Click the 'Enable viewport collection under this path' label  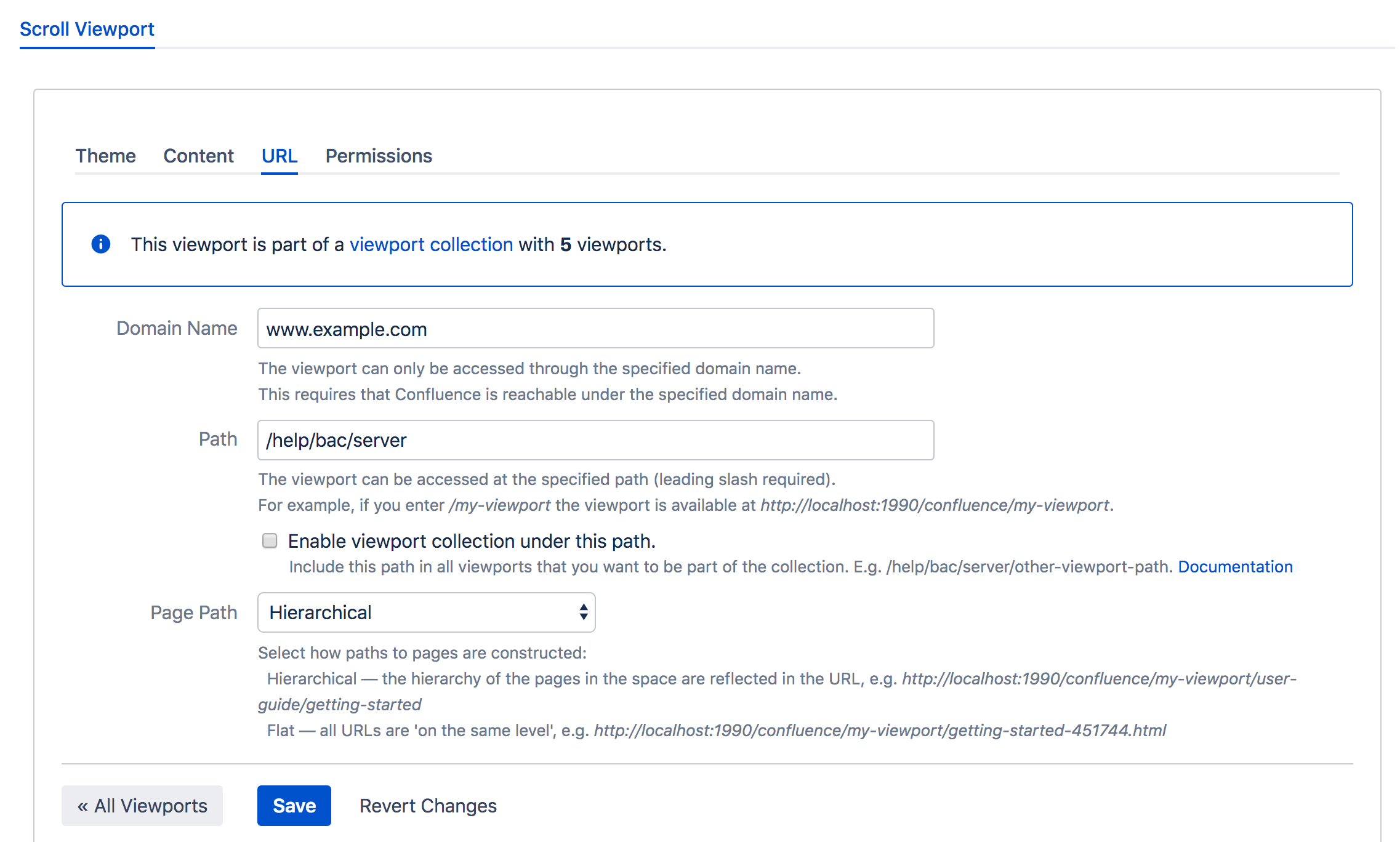472,541
